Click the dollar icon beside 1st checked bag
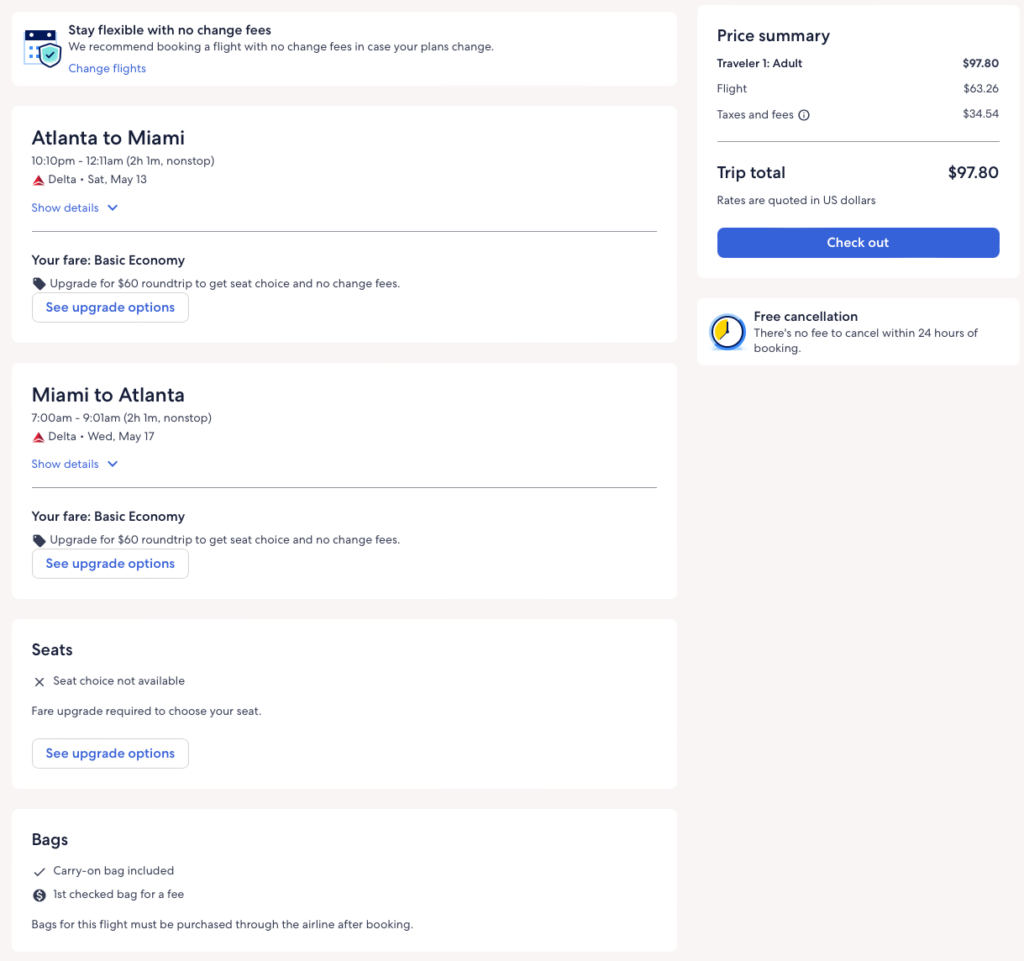This screenshot has width=1024, height=961. pyautogui.click(x=39, y=895)
